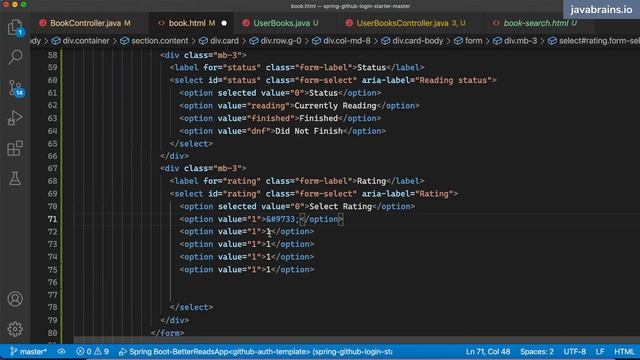Change encoding via UTF-8
The width and height of the screenshot is (640, 360).
point(575,351)
